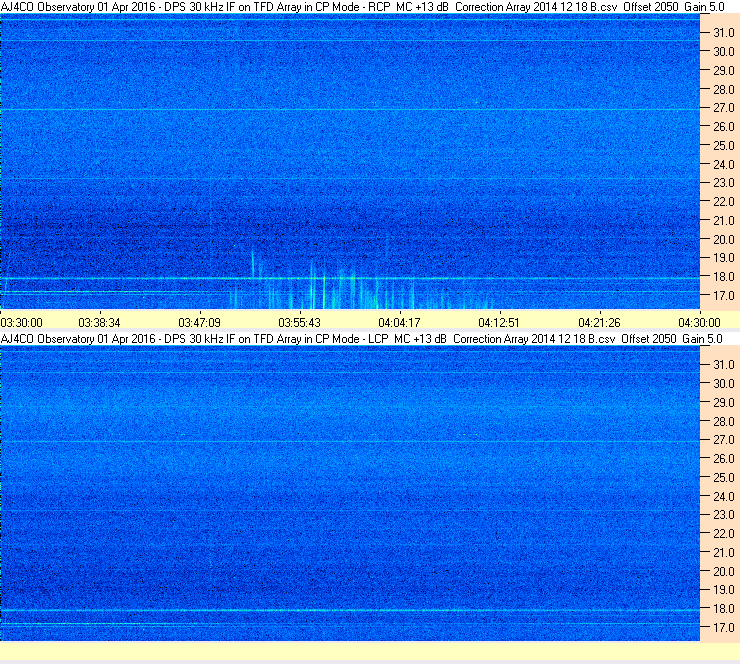Viewport: 740px width, 664px height.
Task: Click 25.0 frequency label in RCP chart
Action: (724, 146)
